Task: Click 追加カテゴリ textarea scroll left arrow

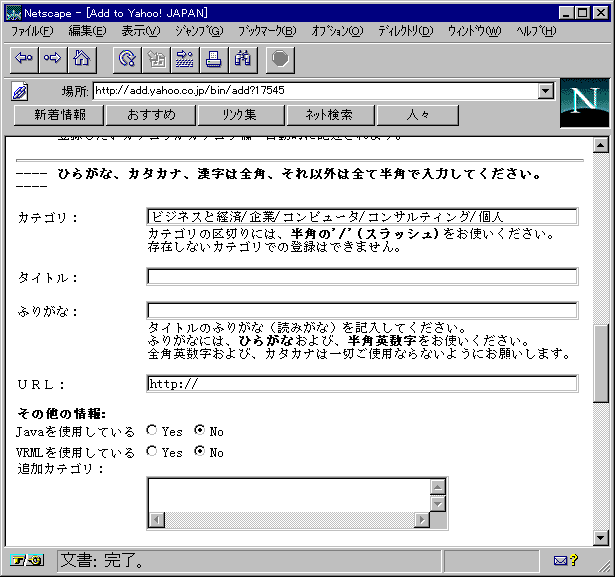Action: (x=157, y=520)
